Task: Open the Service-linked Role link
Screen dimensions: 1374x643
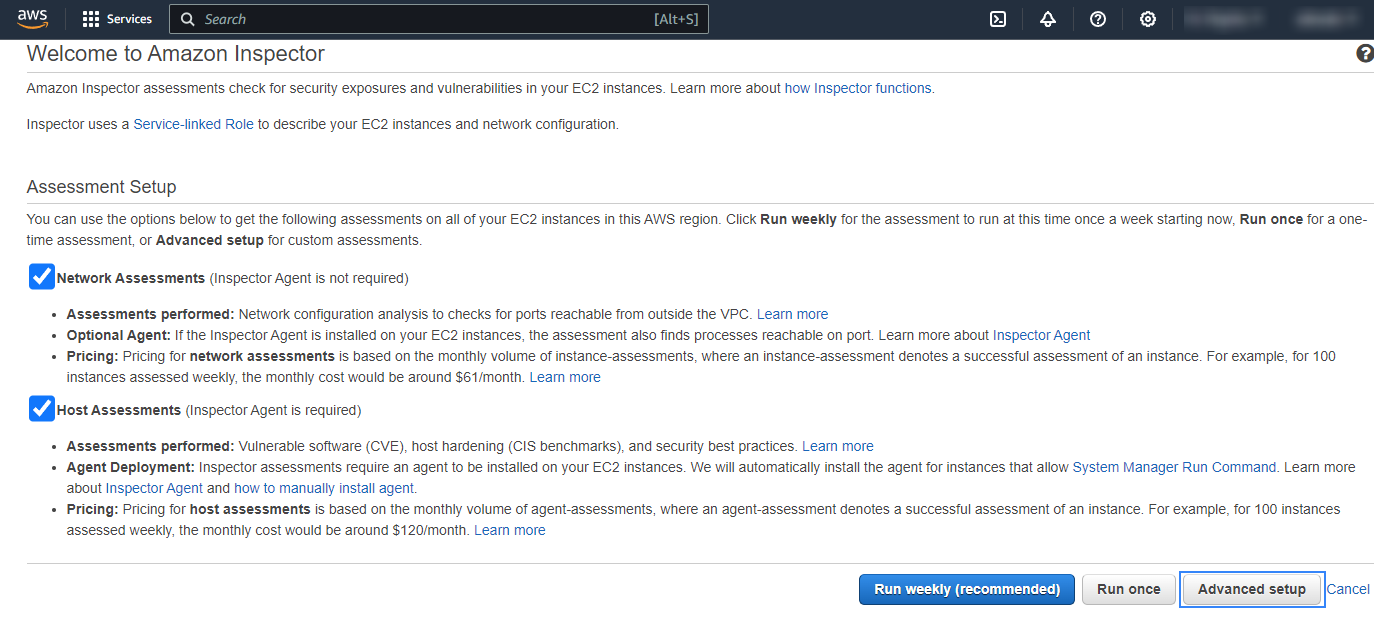Action: 193,125
